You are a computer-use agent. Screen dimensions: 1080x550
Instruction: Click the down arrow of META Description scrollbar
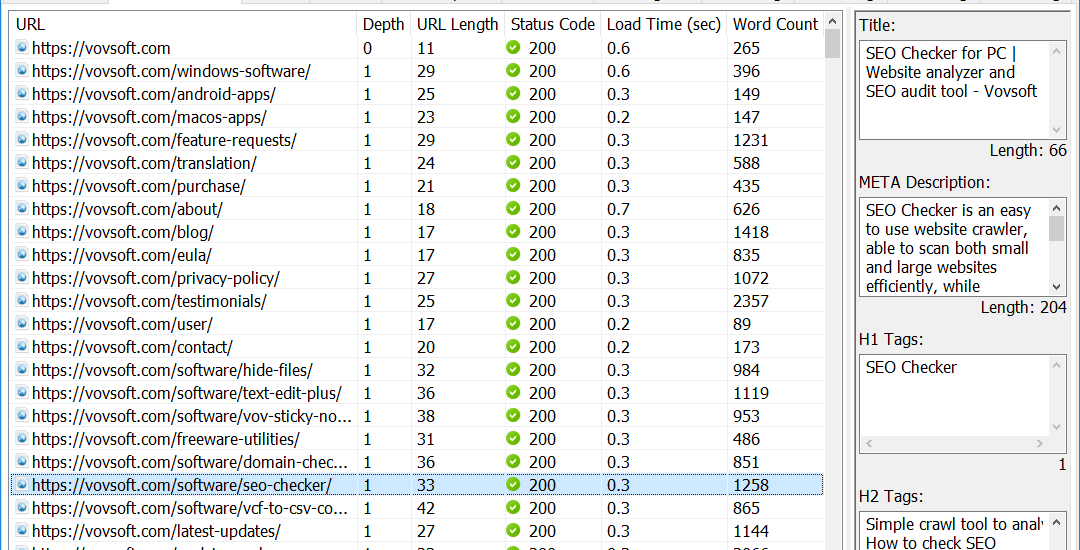click(1058, 288)
